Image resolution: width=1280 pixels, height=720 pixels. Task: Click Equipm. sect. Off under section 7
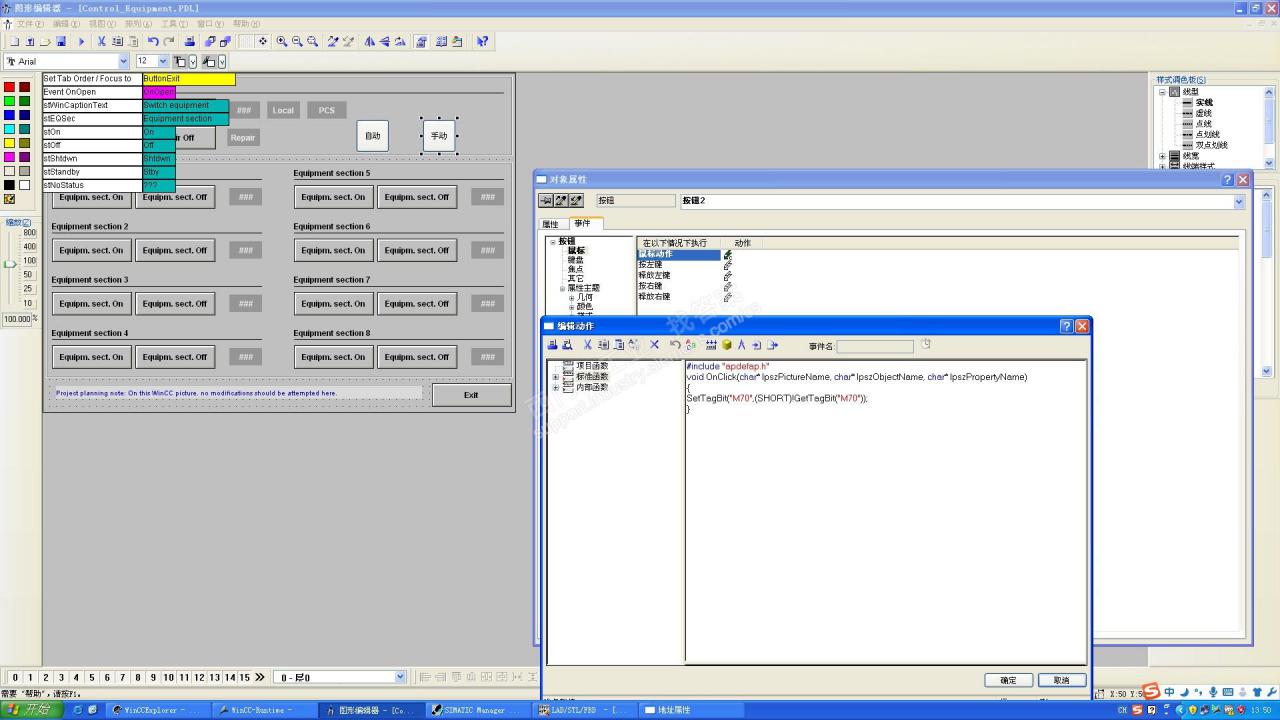tap(417, 304)
